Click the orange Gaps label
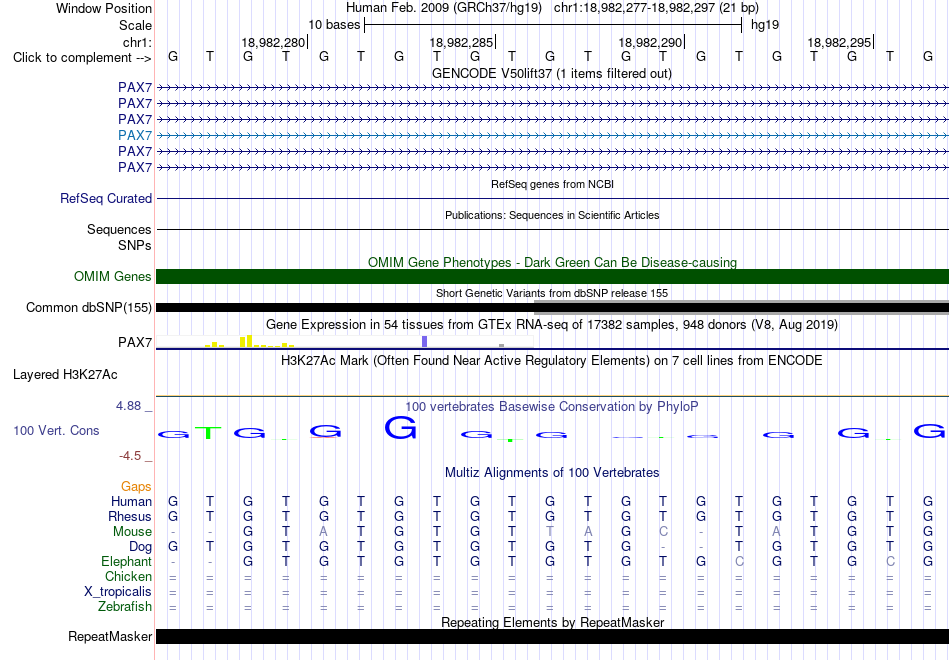950x660 pixels. click(x=136, y=487)
